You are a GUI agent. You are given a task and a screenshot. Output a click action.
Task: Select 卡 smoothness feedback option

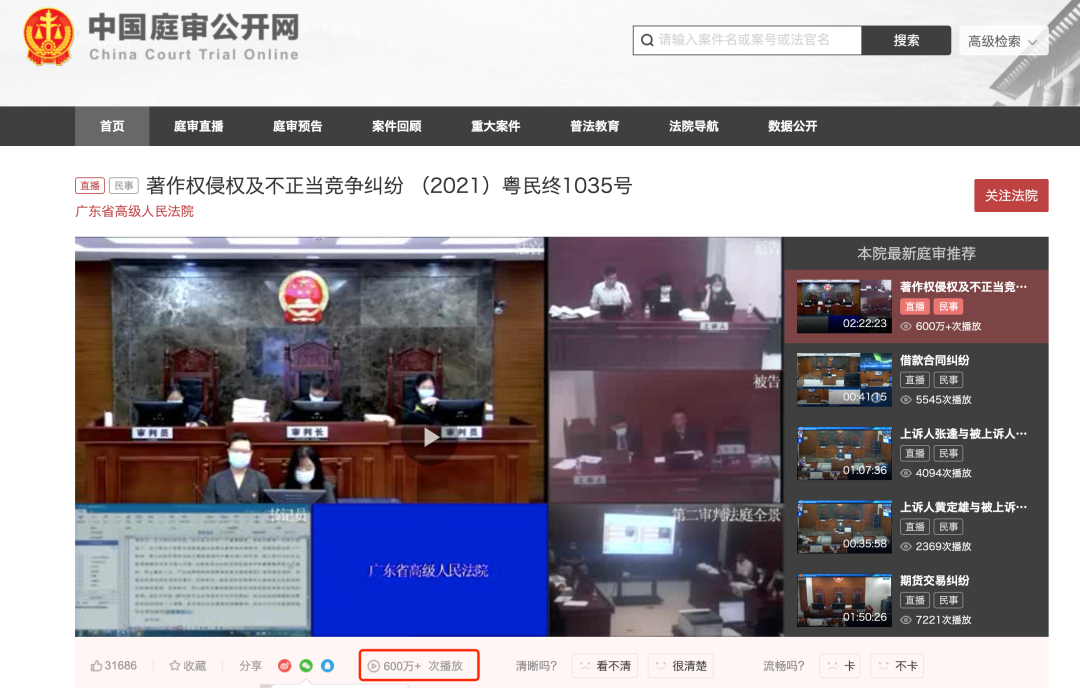[x=840, y=666]
